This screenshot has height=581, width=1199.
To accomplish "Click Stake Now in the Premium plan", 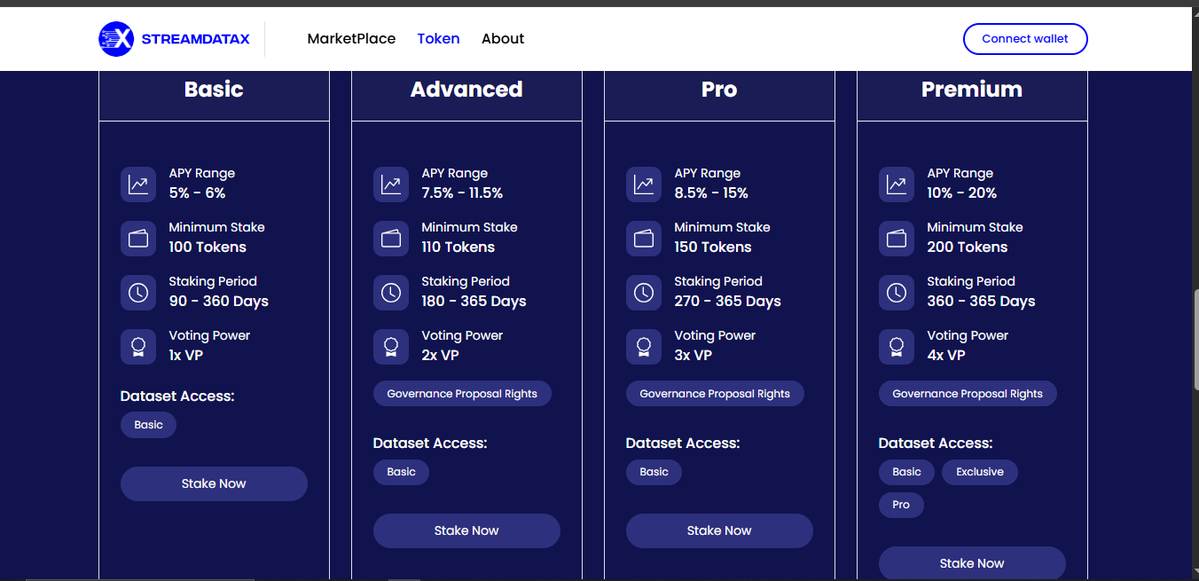I will click(972, 563).
